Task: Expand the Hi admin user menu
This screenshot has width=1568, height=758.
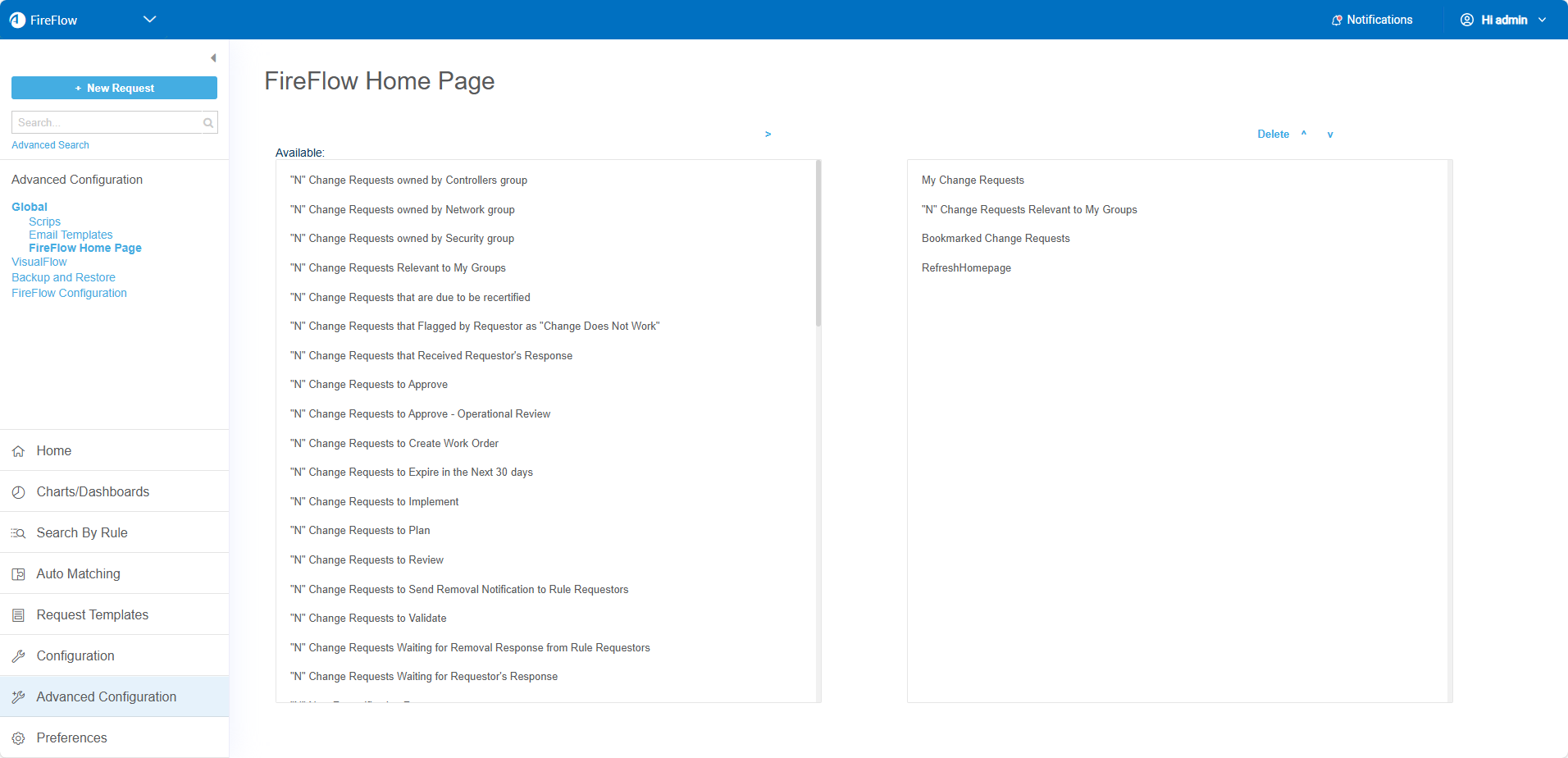Action: click(x=1503, y=20)
